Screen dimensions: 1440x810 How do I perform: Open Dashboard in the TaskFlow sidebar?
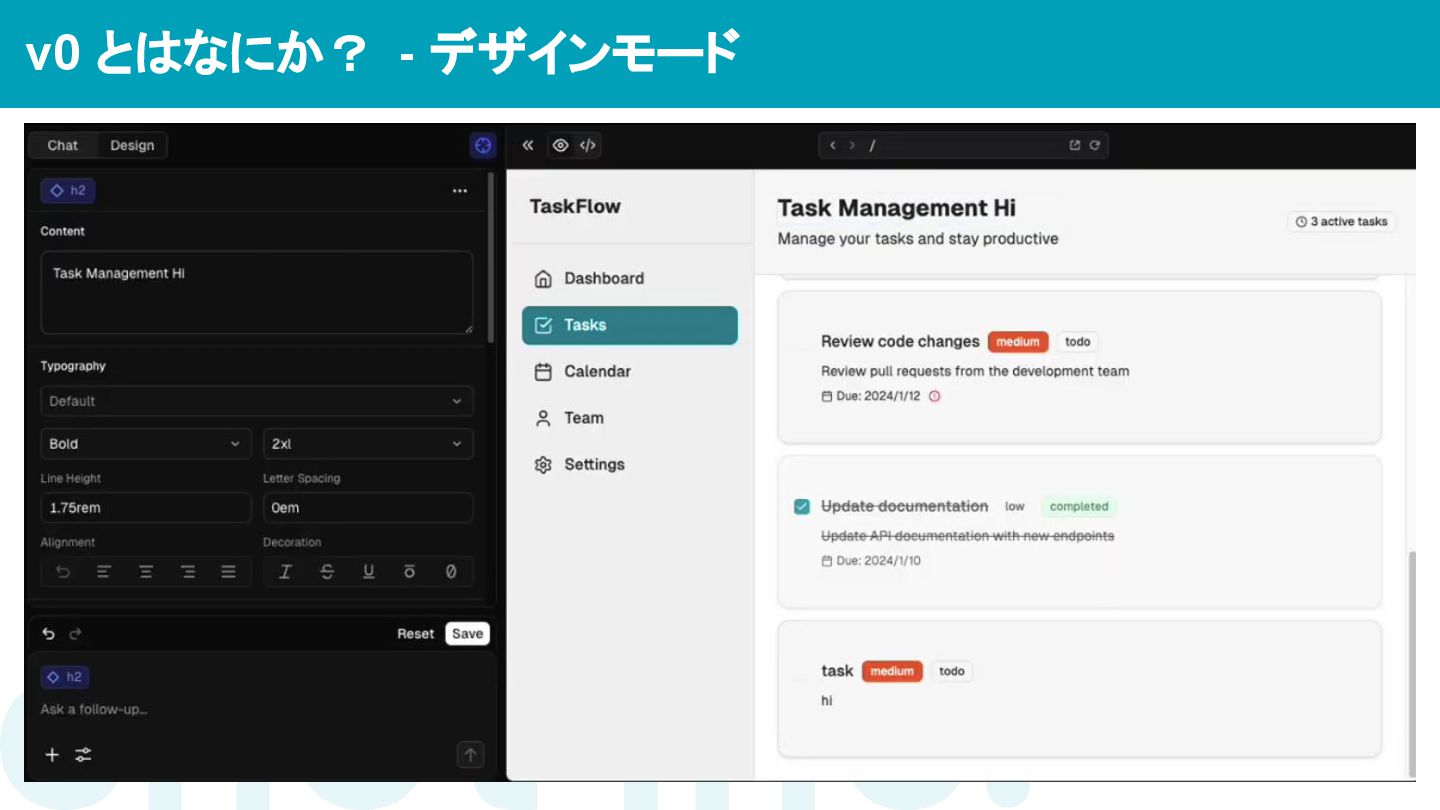point(630,279)
